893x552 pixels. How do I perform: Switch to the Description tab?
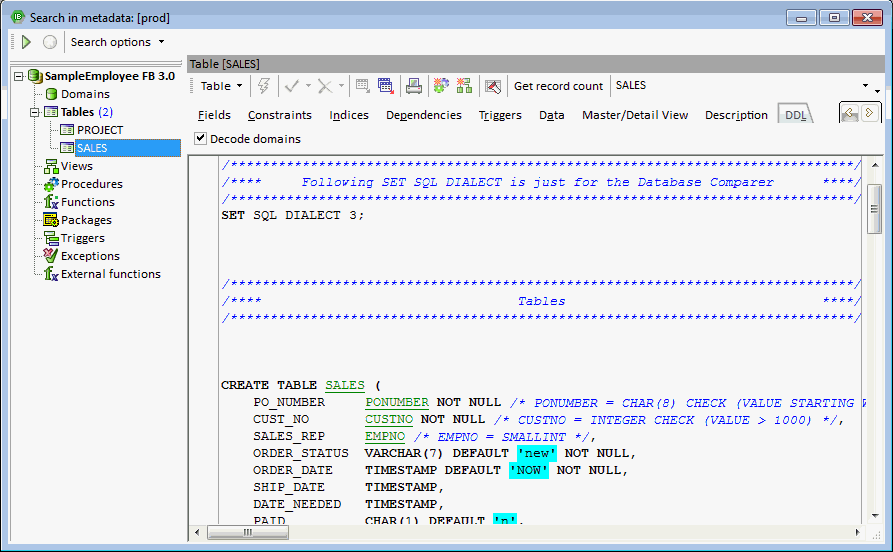pos(736,115)
